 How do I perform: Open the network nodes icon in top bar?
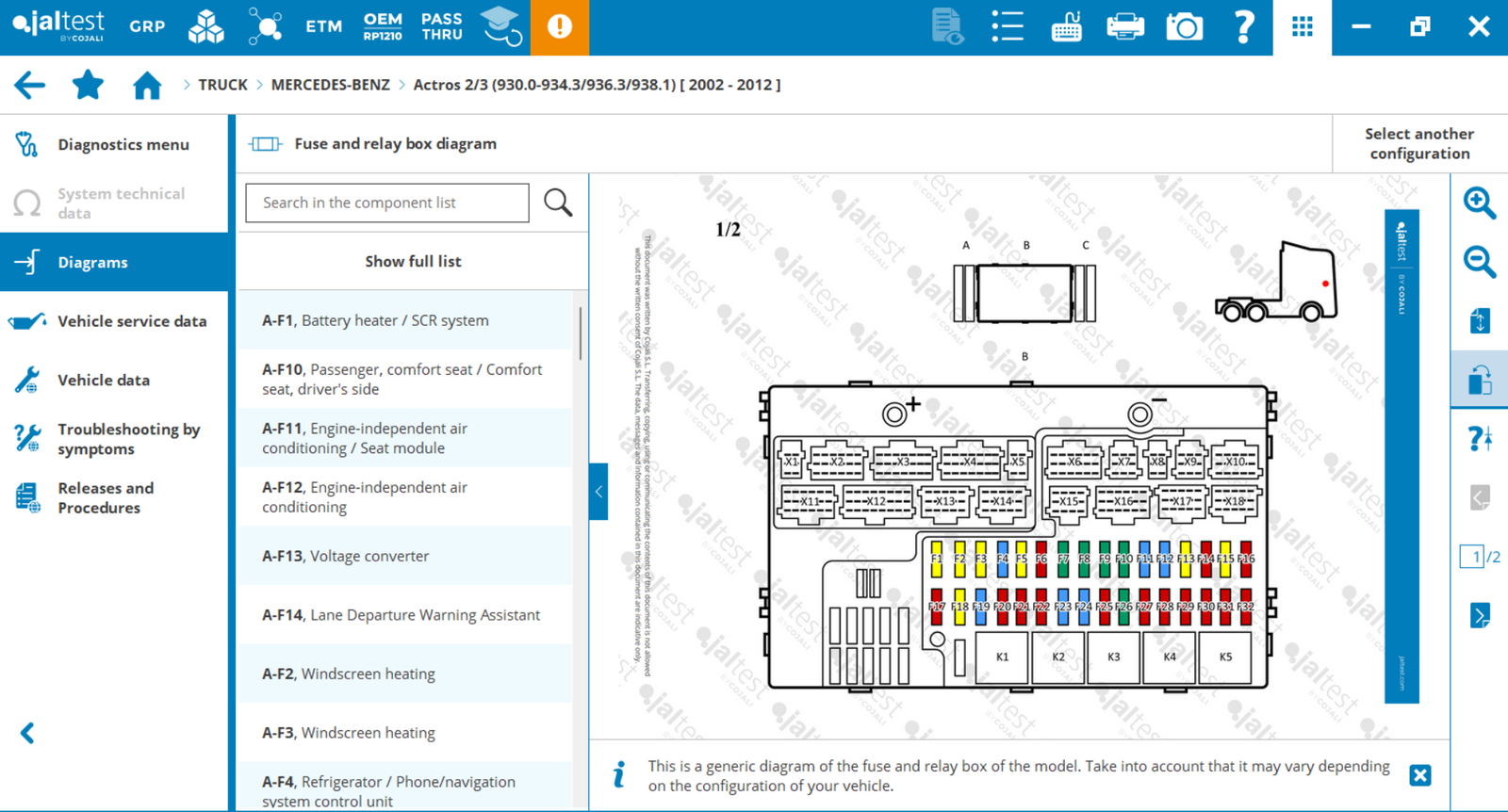(265, 26)
